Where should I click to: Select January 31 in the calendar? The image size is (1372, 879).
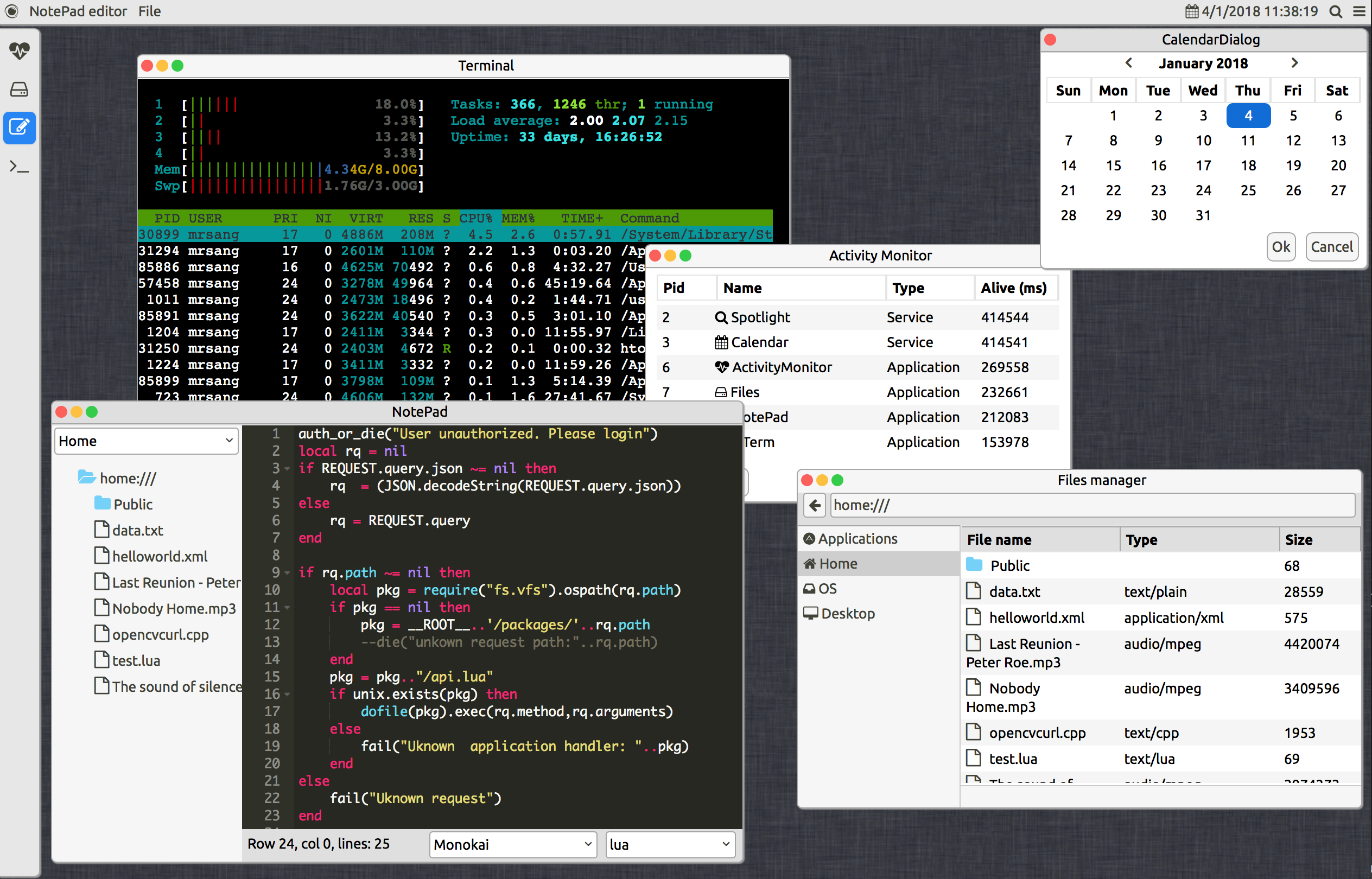(x=1203, y=216)
